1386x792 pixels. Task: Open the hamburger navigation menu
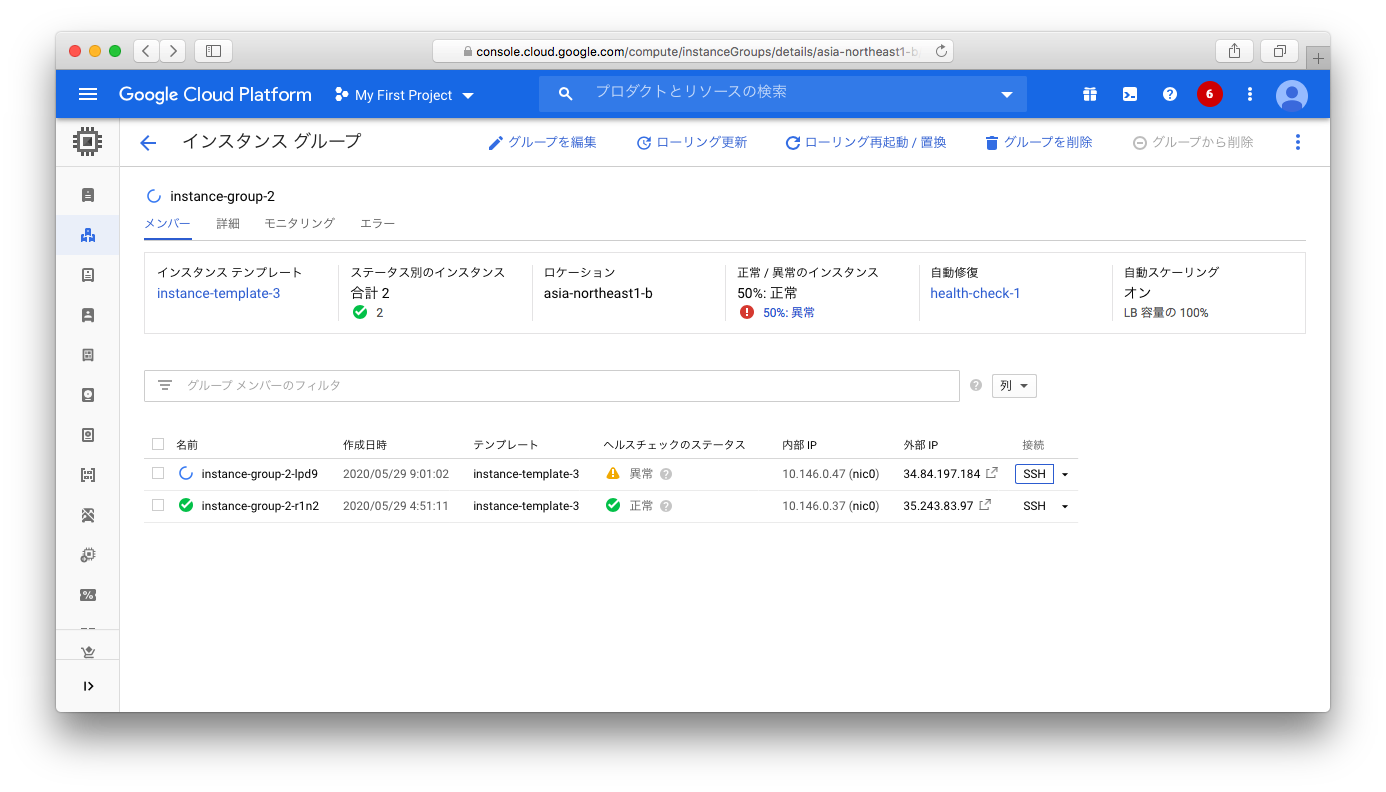88,94
